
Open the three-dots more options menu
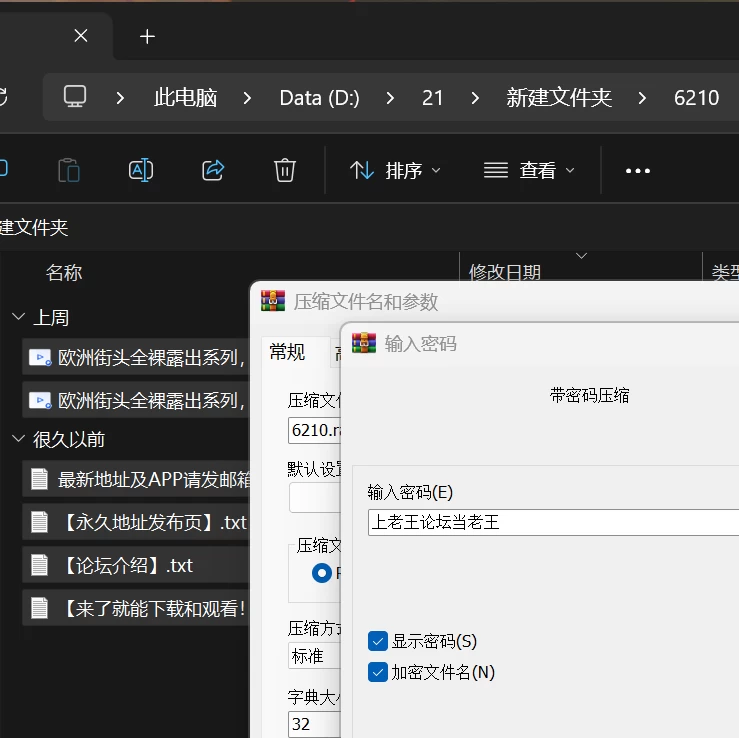638,171
